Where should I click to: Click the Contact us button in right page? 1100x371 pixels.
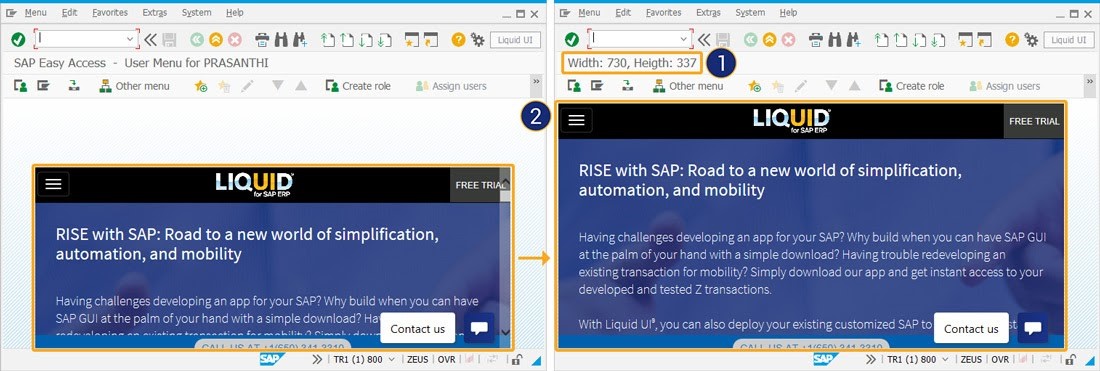pos(972,328)
